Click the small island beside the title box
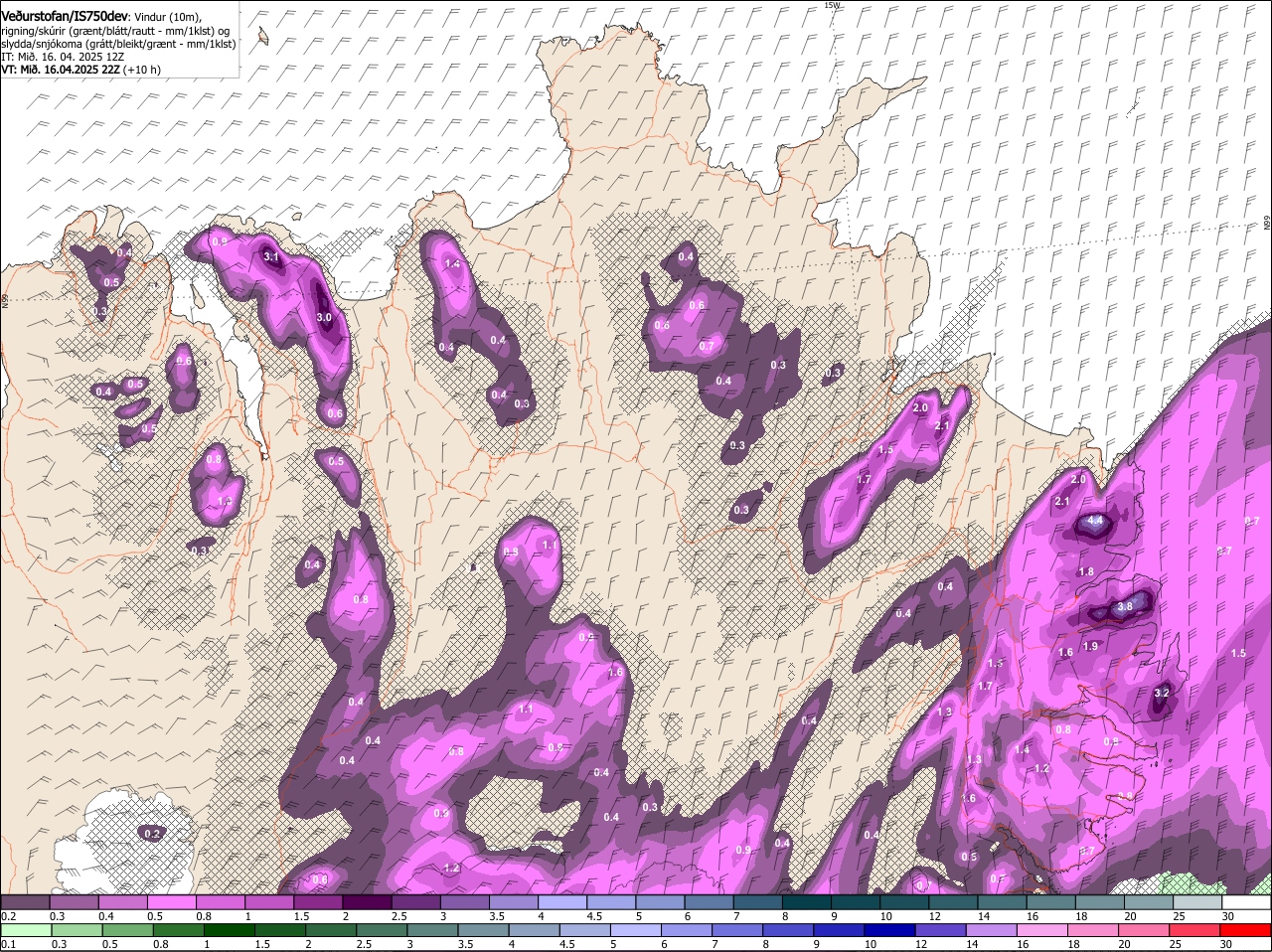This screenshot has height=952, width=1272. [x=262, y=37]
